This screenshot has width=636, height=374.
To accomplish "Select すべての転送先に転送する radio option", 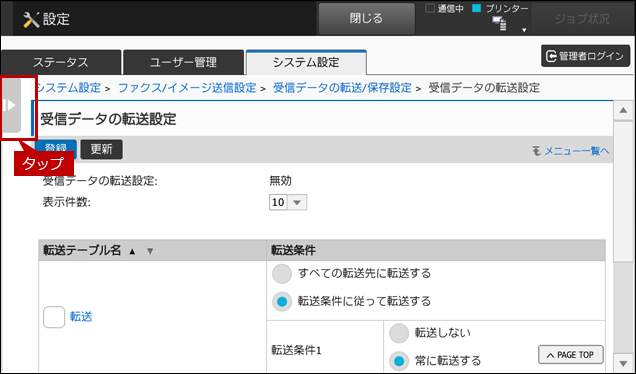I will tap(282, 273).
